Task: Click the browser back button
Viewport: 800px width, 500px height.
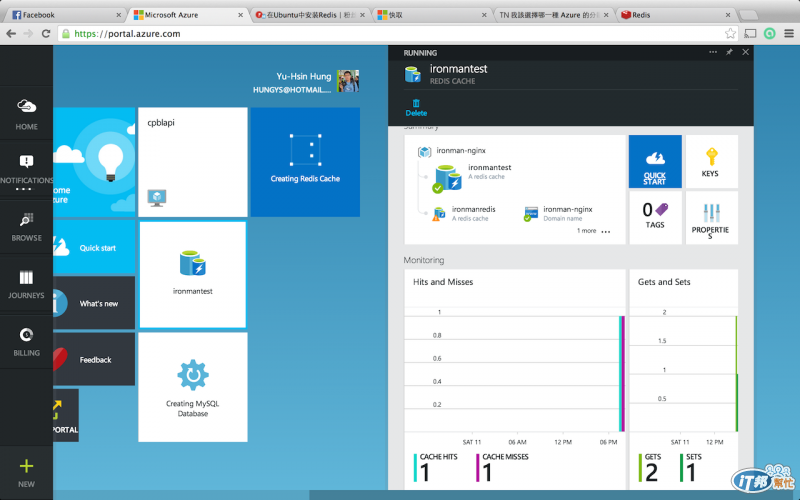Action: pyautogui.click(x=11, y=34)
